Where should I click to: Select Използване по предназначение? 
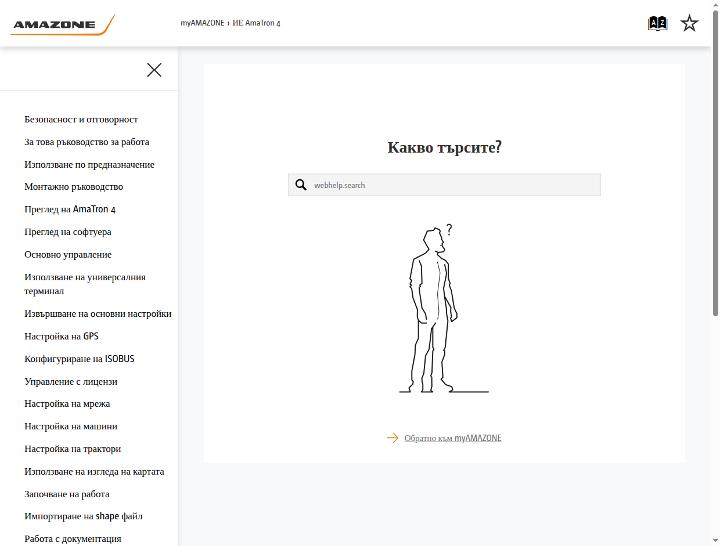click(x=89, y=164)
